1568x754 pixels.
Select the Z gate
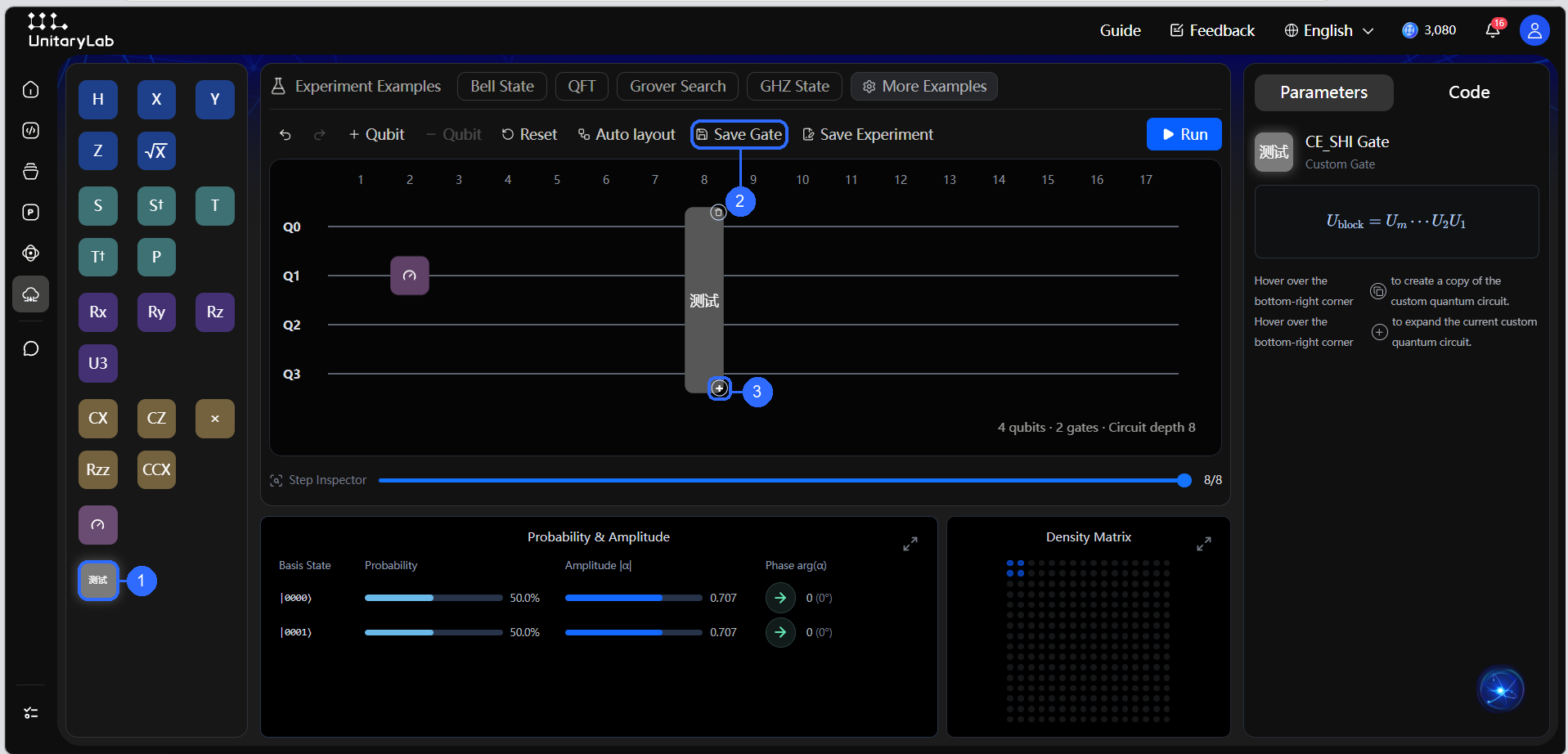[x=98, y=151]
